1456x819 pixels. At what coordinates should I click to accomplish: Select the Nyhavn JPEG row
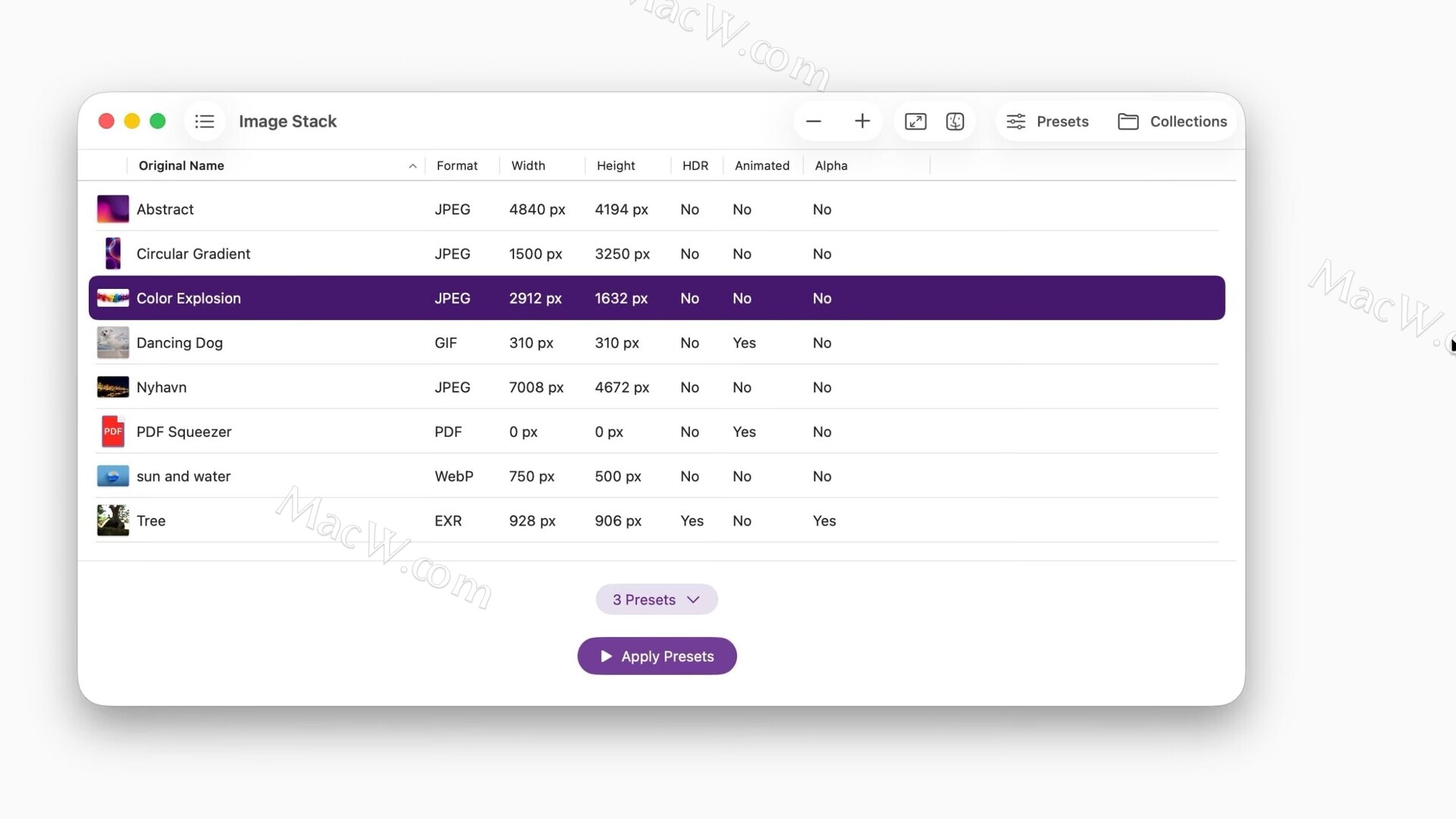[161, 388]
